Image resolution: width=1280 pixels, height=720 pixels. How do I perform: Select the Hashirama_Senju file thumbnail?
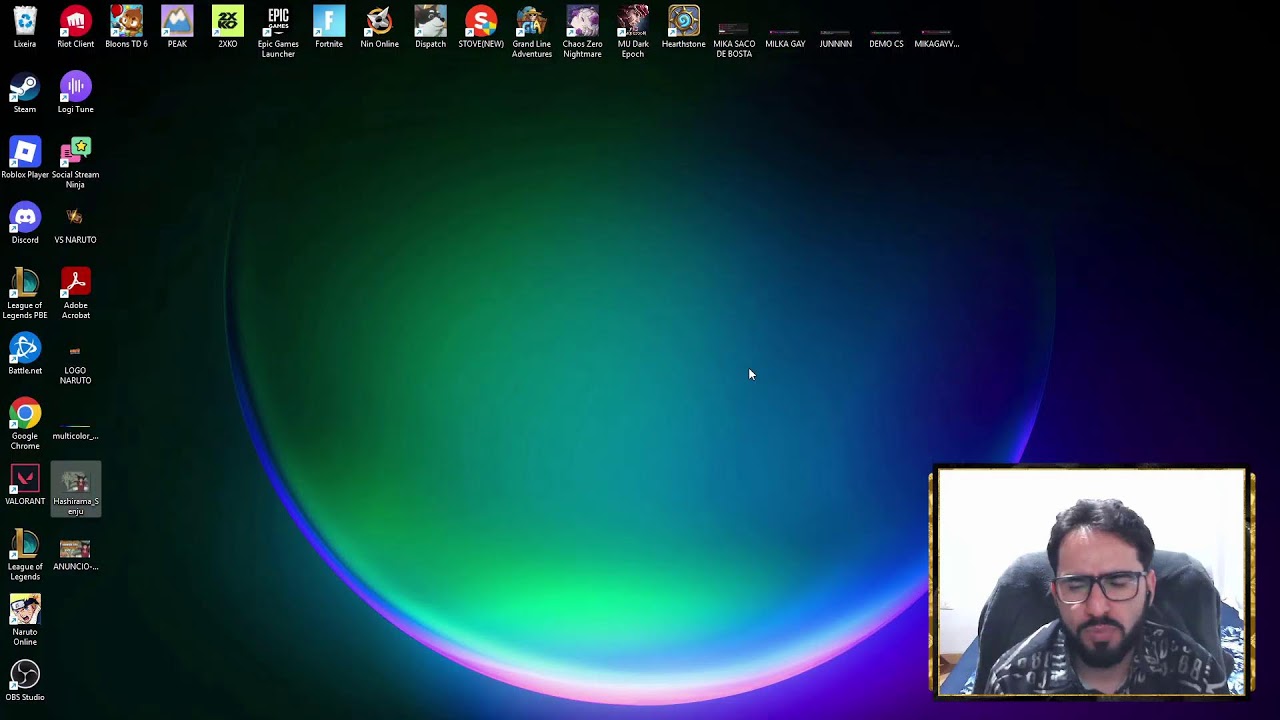pos(76,489)
